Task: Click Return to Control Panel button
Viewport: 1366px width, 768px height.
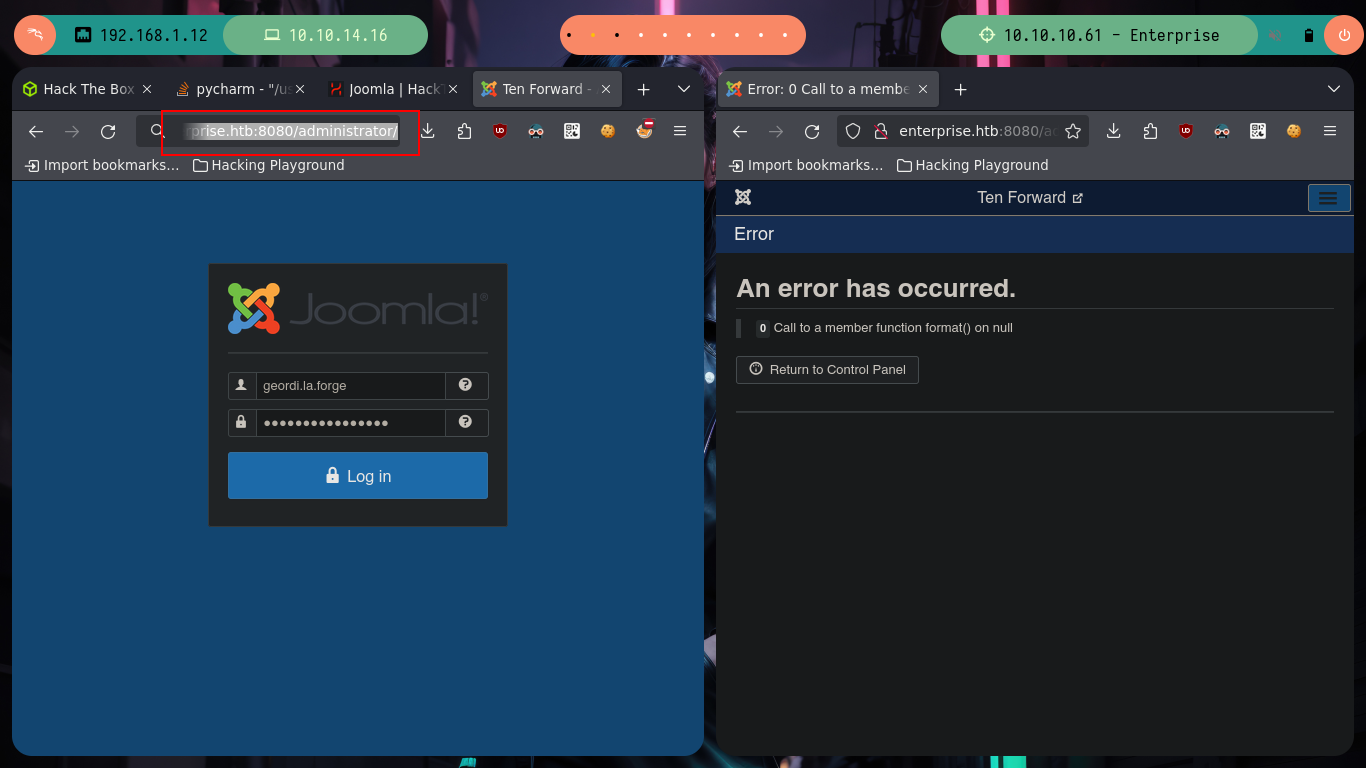Action: pyautogui.click(x=827, y=369)
